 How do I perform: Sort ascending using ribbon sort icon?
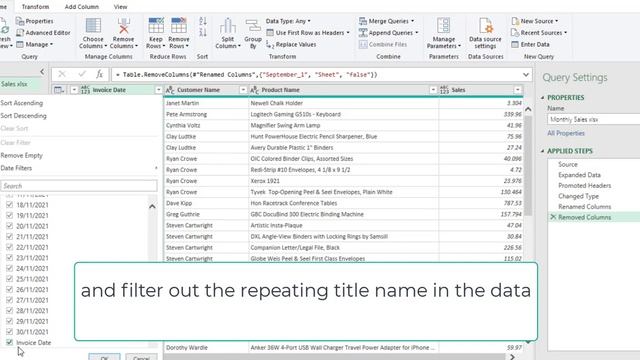coord(203,21)
